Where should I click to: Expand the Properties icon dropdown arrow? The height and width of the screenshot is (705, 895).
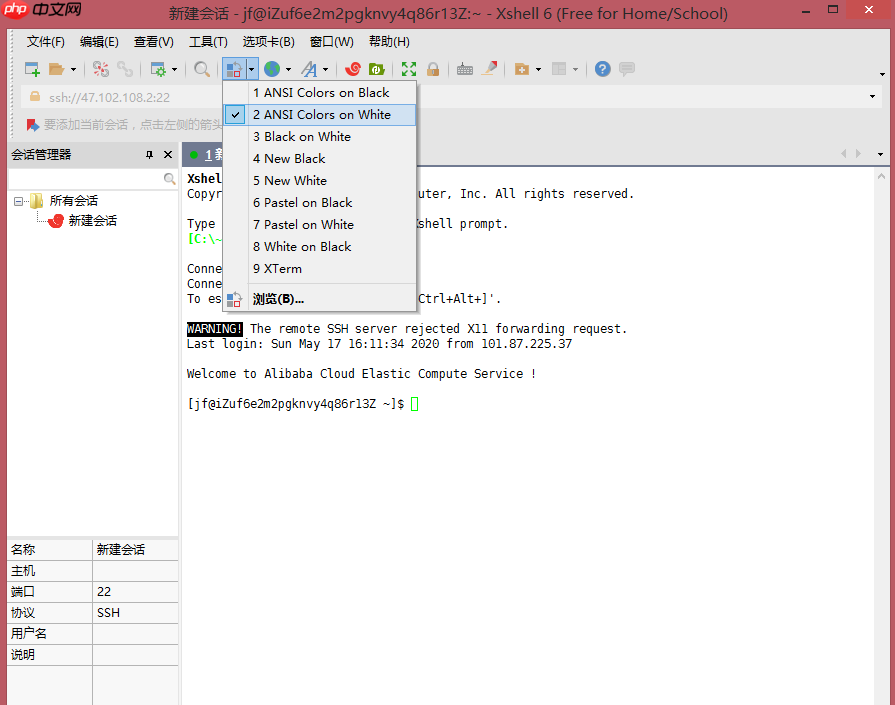pos(174,70)
